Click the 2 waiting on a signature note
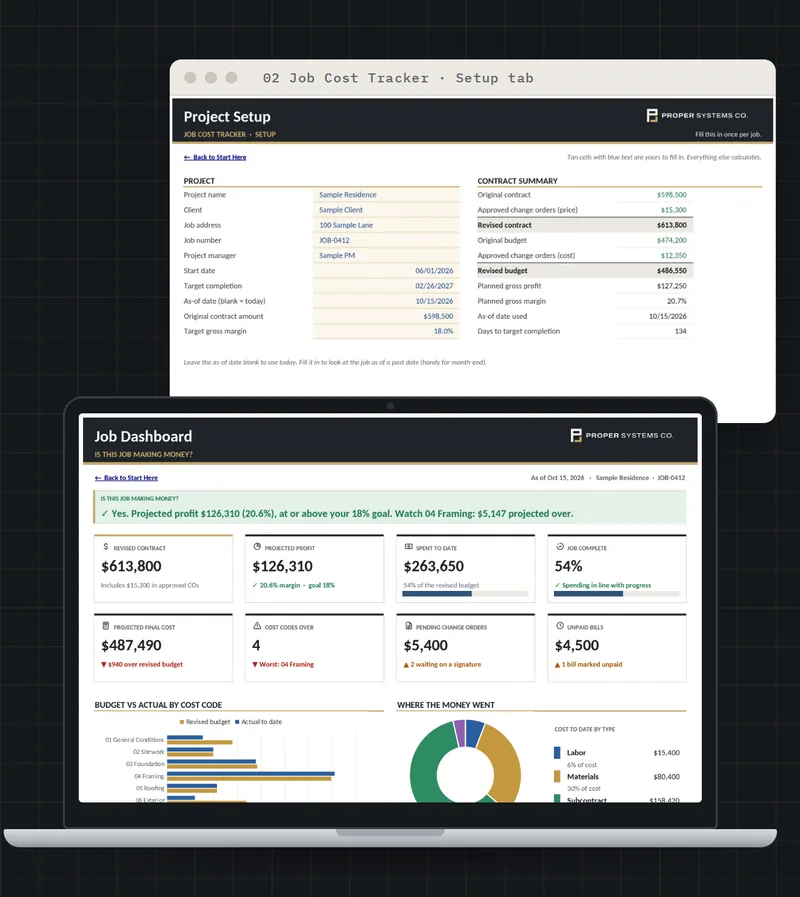The width and height of the screenshot is (800, 897). click(442, 665)
